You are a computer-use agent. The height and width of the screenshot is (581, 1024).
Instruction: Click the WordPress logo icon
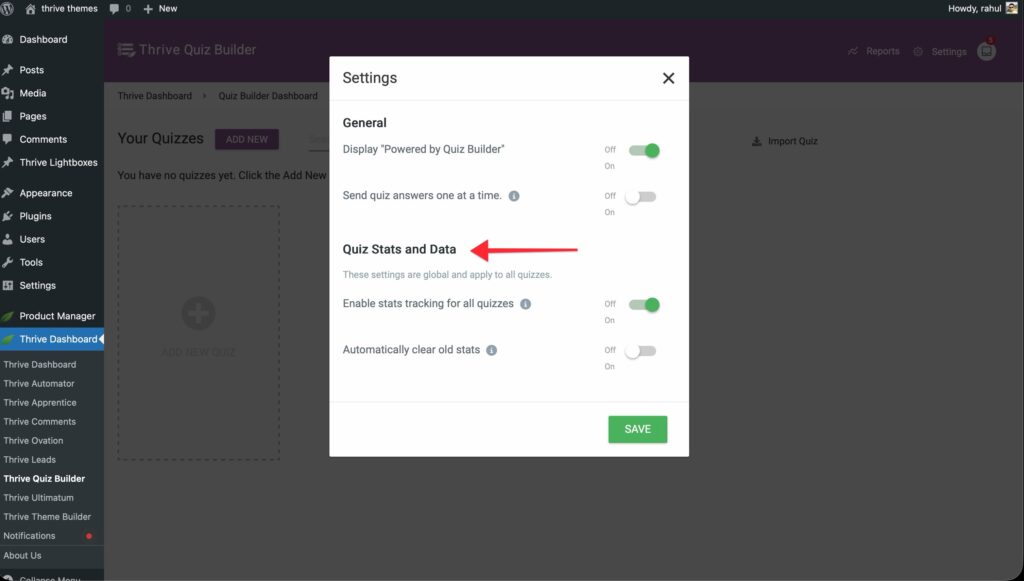click(8, 8)
